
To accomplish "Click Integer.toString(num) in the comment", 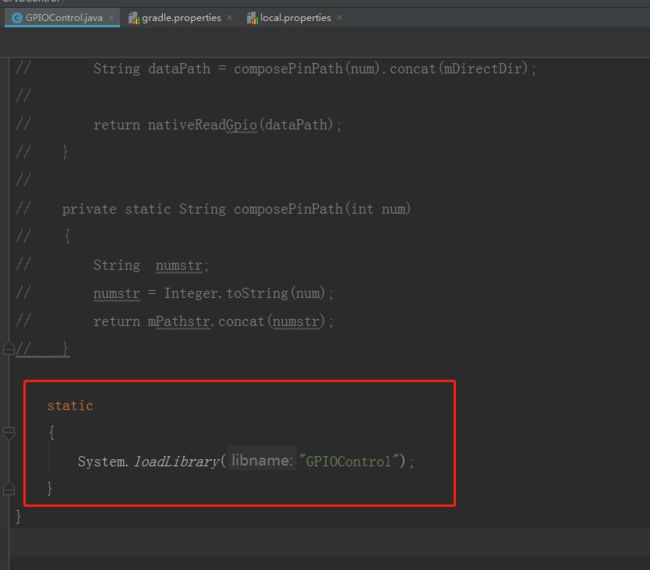I will (x=245, y=293).
